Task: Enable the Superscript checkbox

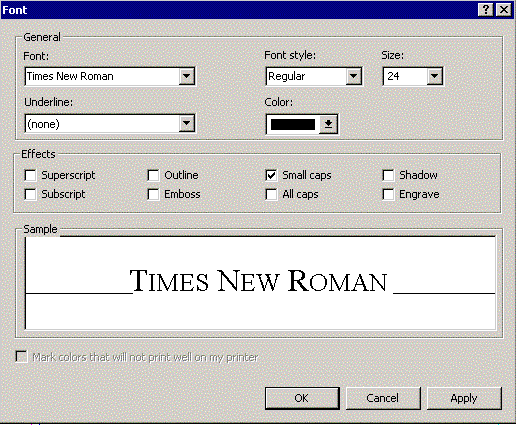Action: (30, 175)
